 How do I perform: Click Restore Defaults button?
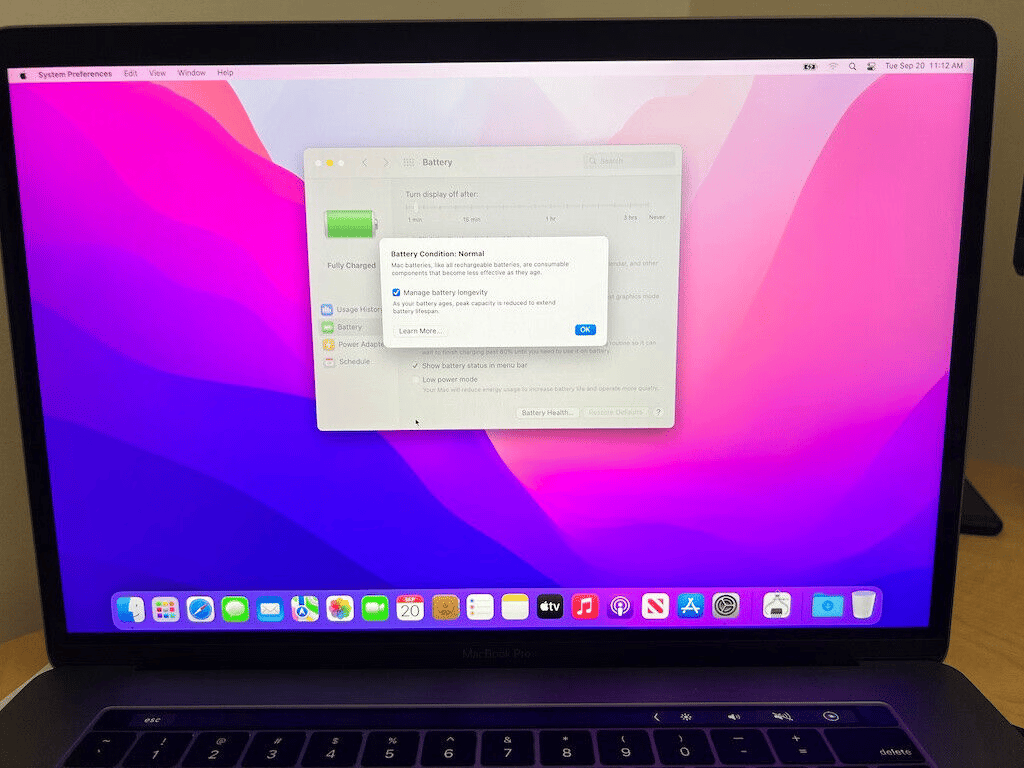click(615, 412)
